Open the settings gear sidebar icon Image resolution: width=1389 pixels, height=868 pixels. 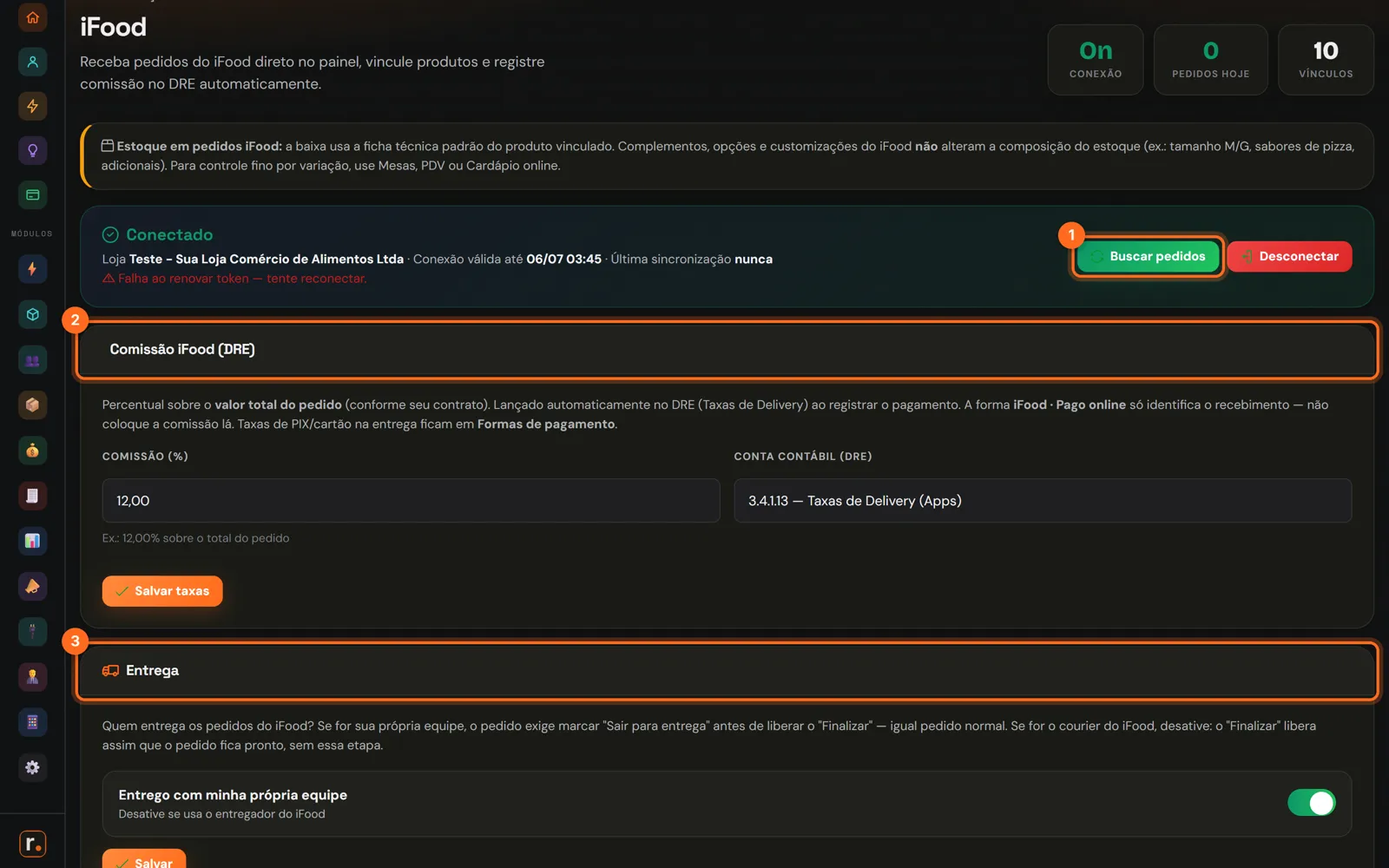click(x=32, y=767)
